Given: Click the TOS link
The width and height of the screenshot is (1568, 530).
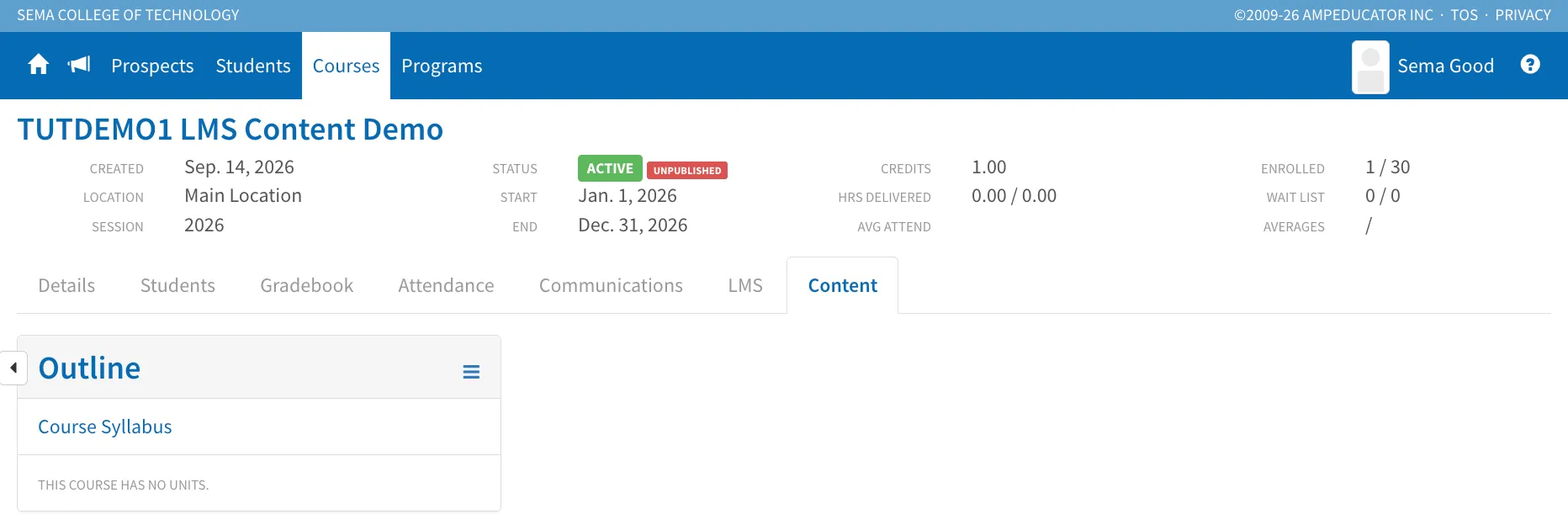Looking at the screenshot, I should [x=1464, y=15].
